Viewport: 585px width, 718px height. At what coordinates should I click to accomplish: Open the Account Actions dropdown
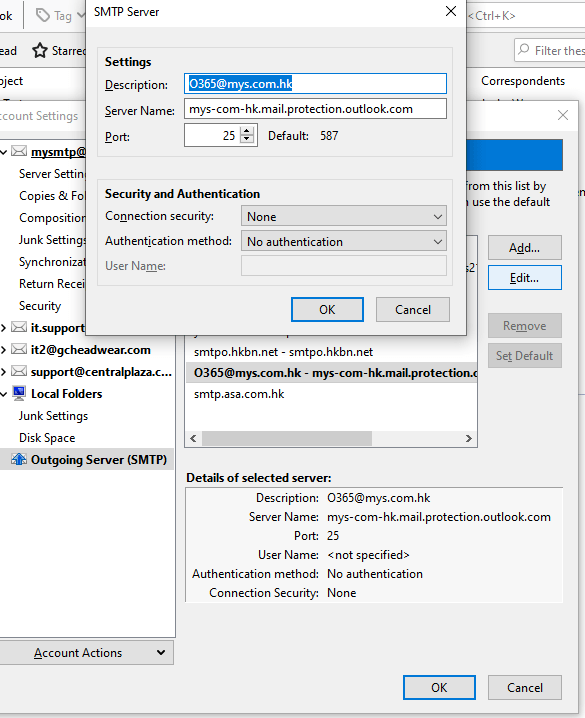tap(86, 653)
